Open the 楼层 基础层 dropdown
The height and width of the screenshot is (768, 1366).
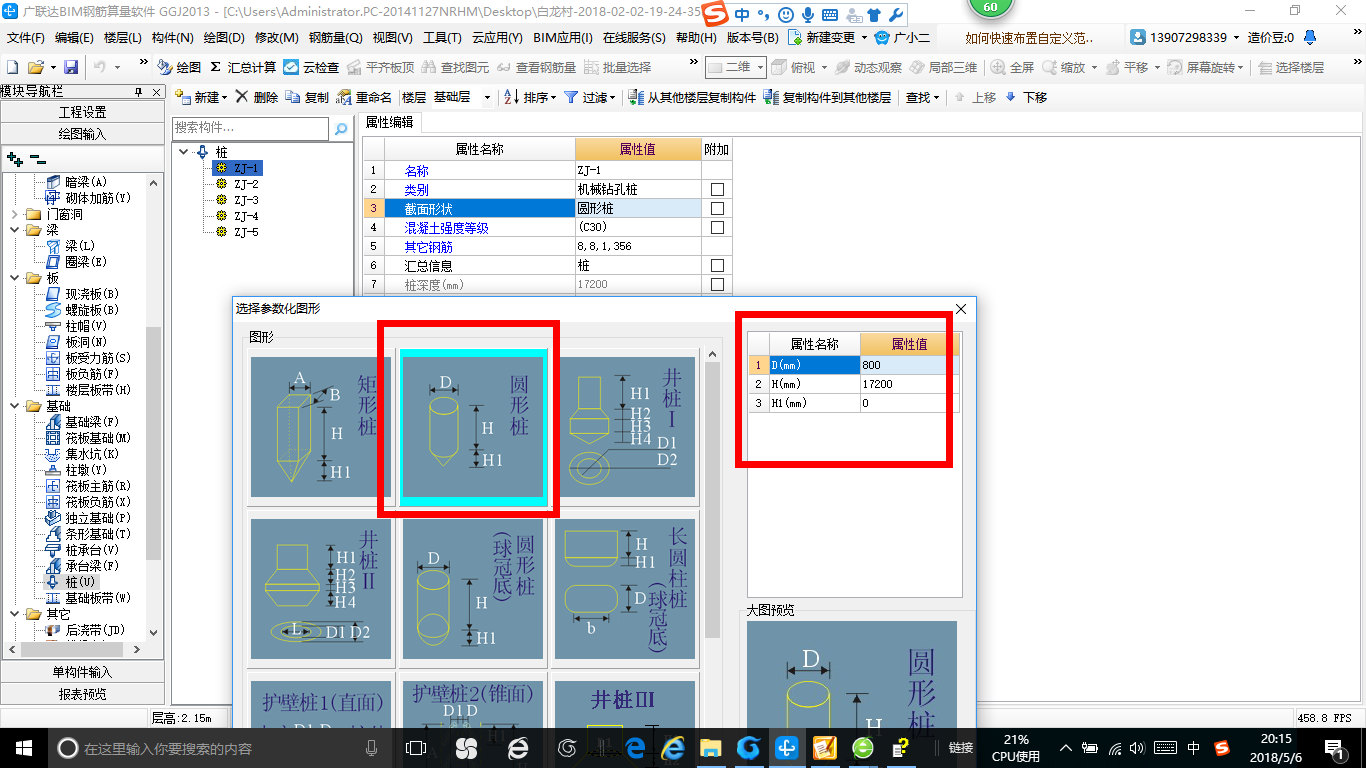pos(488,97)
